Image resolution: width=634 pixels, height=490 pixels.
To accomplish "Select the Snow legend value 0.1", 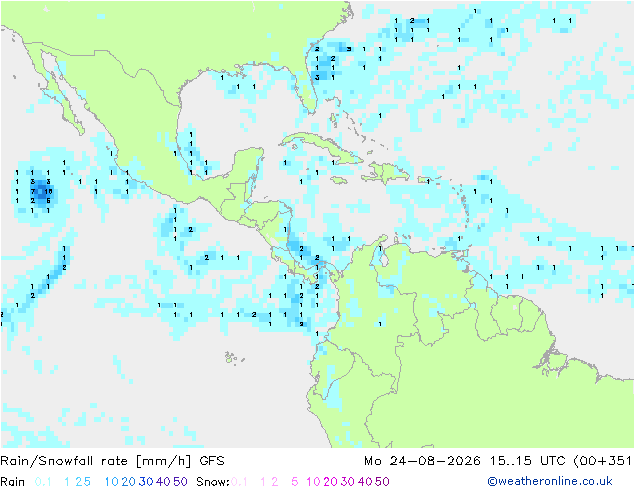I will (x=239, y=482).
